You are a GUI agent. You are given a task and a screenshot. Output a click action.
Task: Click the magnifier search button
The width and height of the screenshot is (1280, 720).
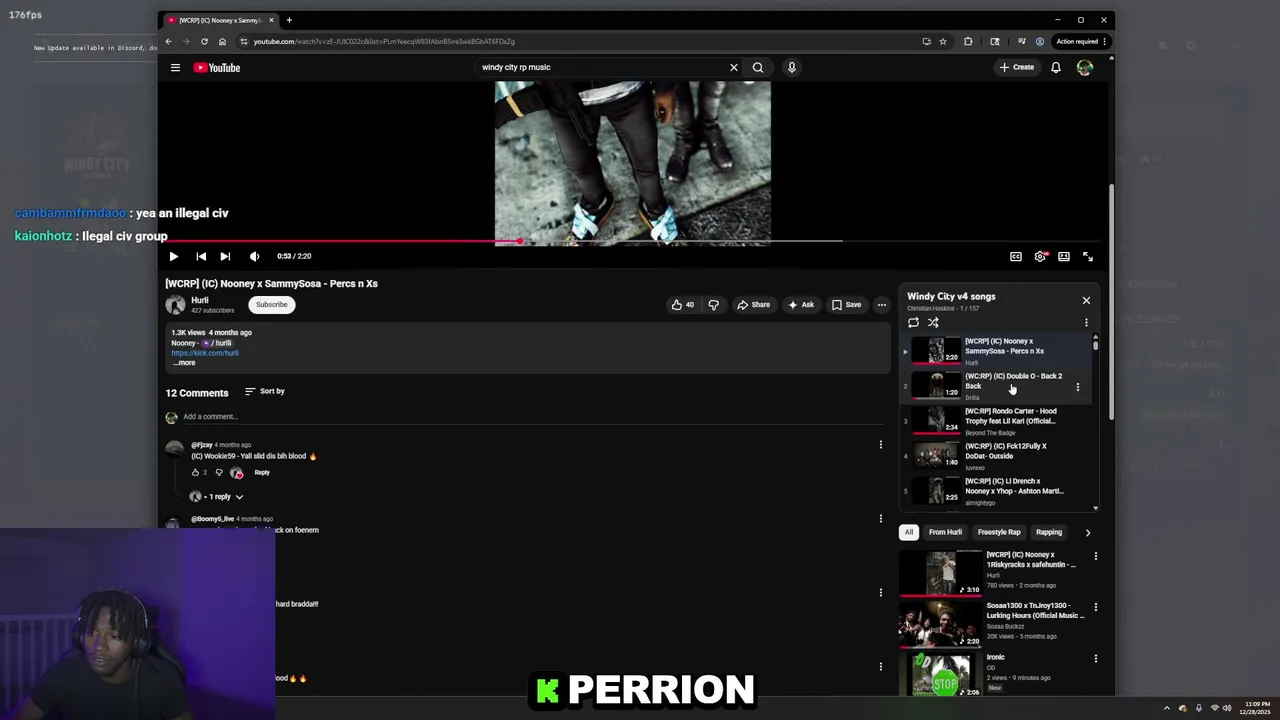point(758,68)
